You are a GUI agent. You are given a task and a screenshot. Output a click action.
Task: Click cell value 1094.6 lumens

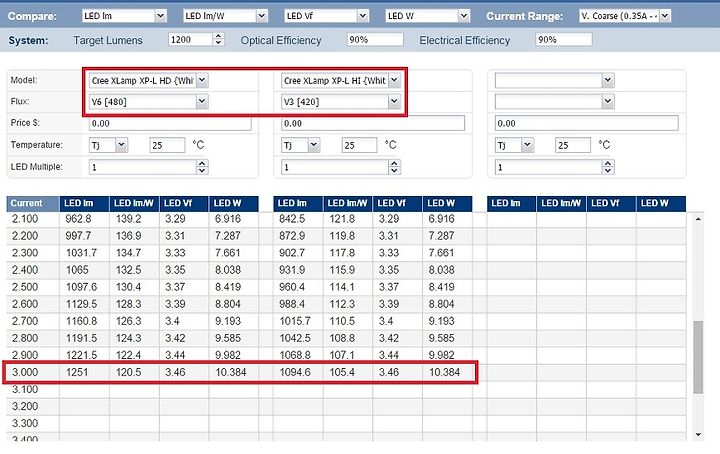[x=295, y=372]
